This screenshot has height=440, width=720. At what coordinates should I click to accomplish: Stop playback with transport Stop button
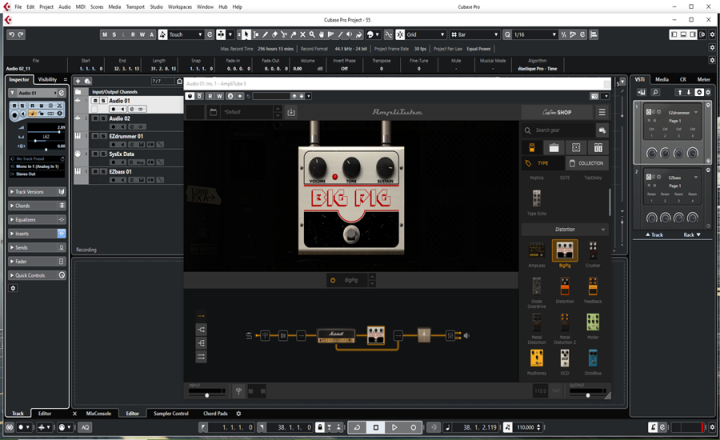376,428
